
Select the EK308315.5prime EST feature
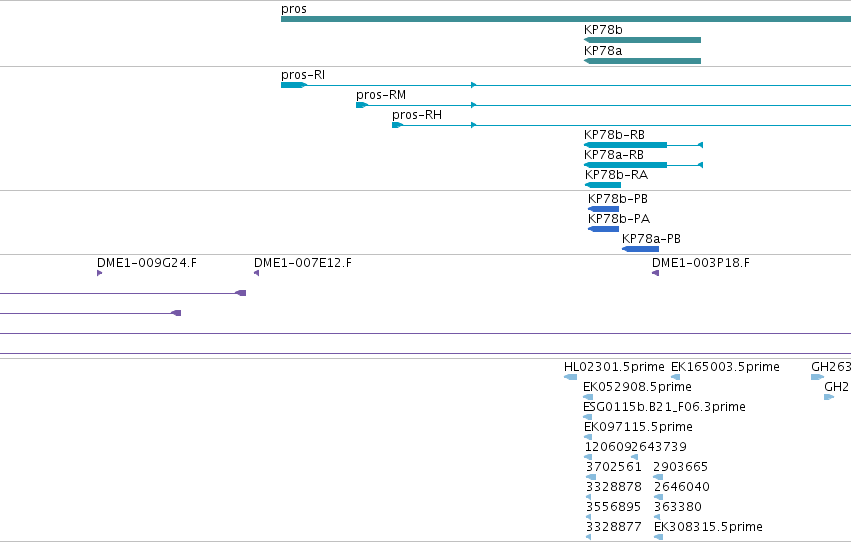(x=658, y=537)
